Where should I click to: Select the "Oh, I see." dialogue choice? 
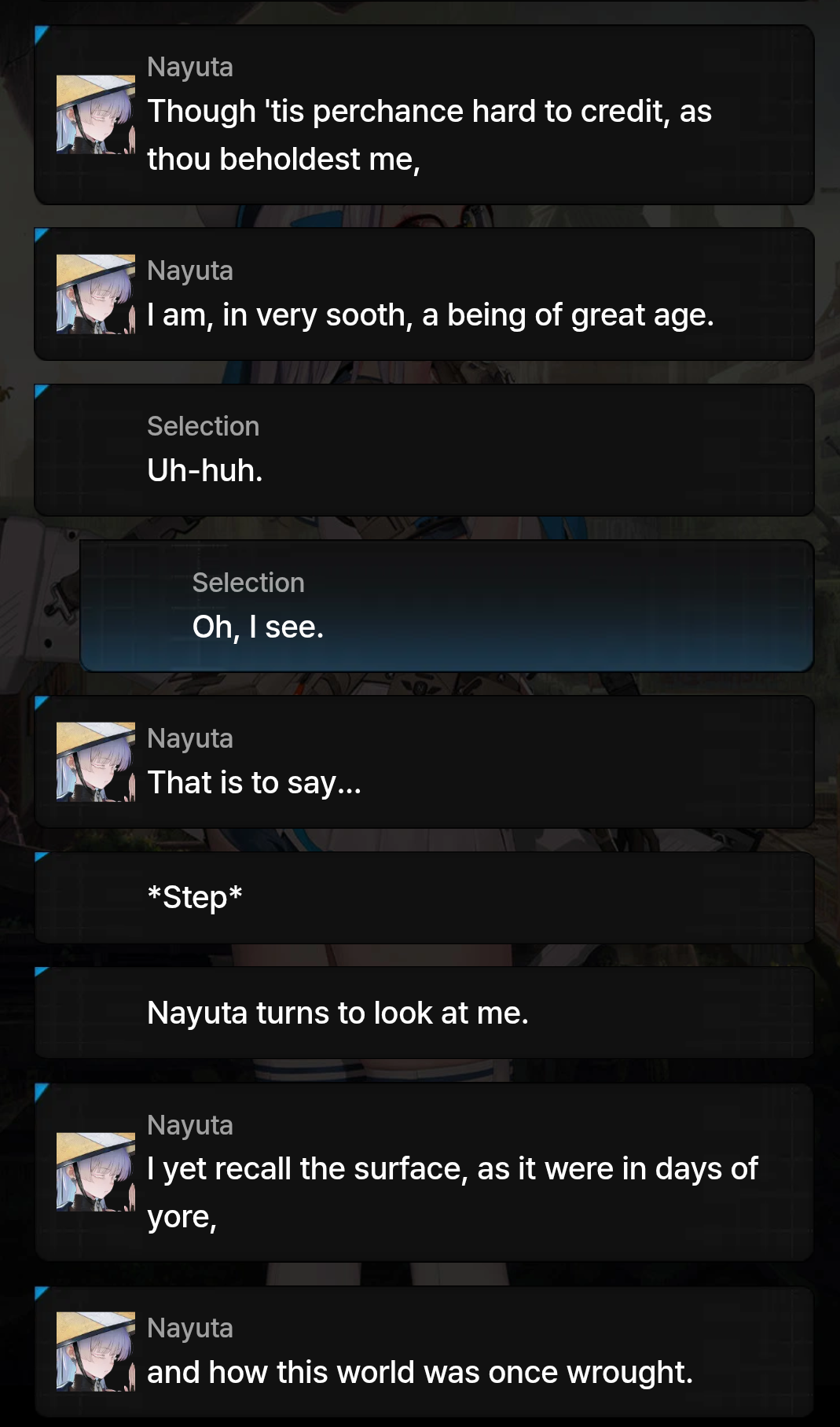(446, 606)
